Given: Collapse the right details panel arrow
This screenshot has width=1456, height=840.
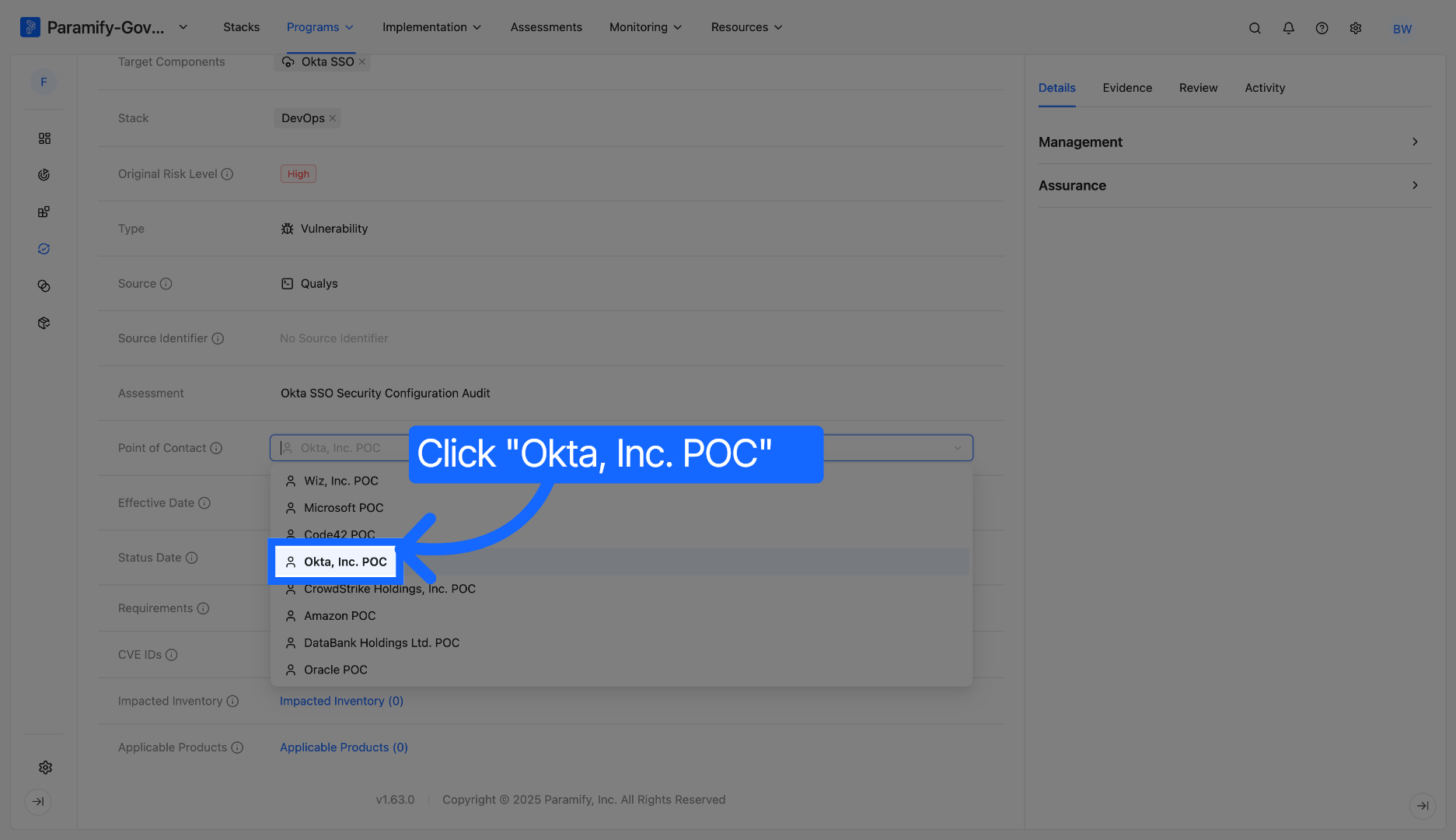Looking at the screenshot, I should coord(1422,805).
